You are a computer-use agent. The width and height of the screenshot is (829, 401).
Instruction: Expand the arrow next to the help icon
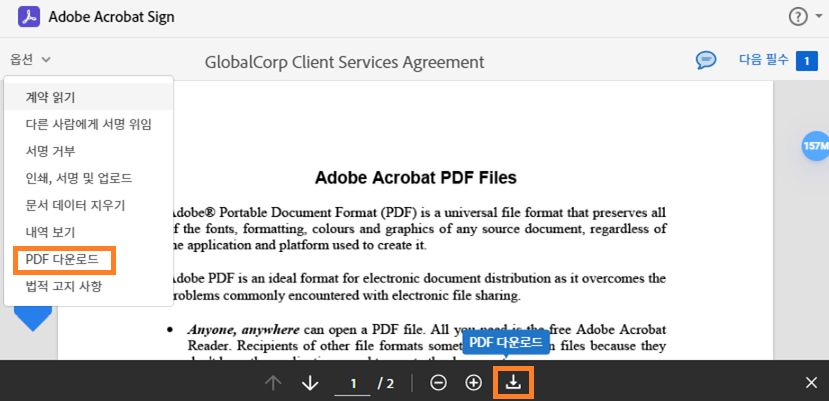click(x=820, y=17)
